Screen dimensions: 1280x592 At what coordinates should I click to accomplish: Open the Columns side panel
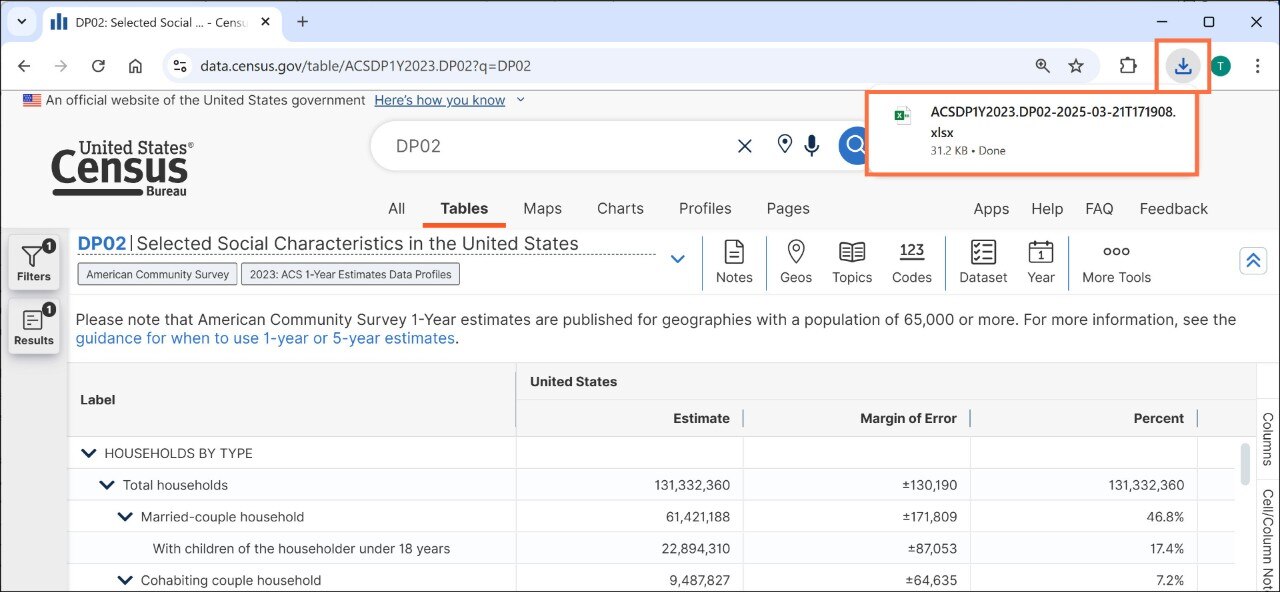[1268, 439]
